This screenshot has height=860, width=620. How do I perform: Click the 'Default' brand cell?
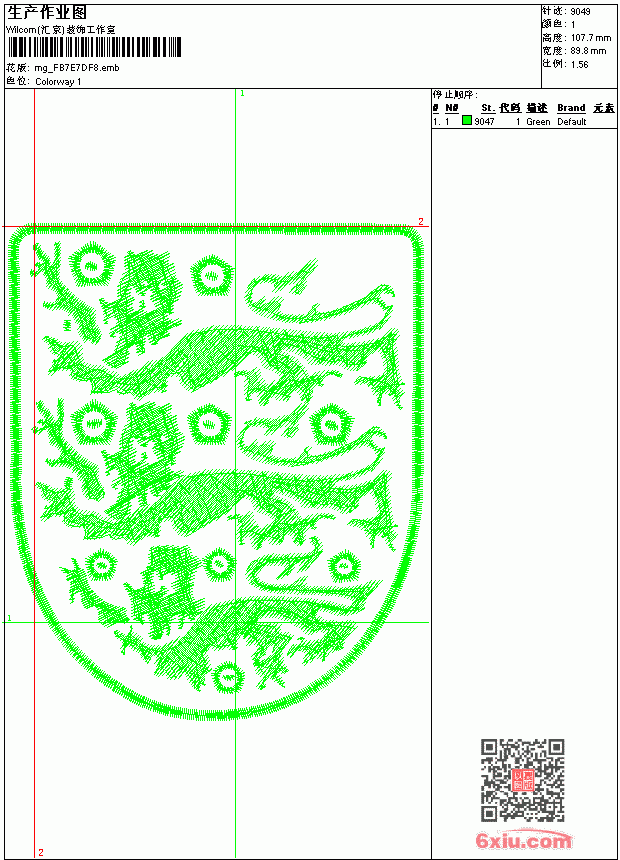click(572, 122)
